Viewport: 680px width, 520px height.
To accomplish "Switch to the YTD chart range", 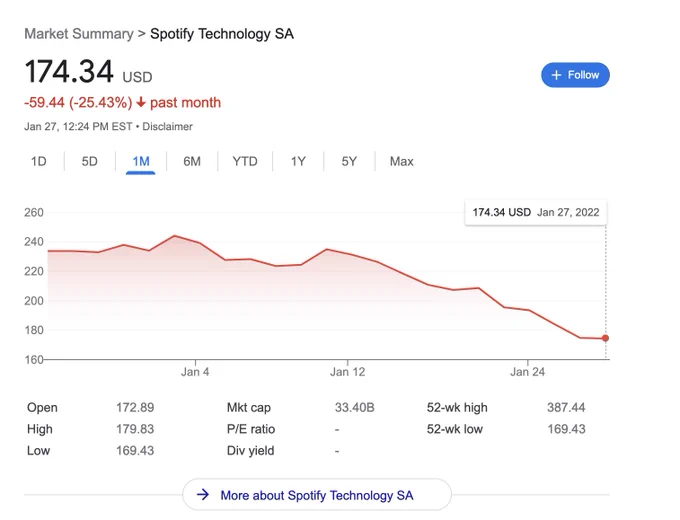I will point(245,161).
